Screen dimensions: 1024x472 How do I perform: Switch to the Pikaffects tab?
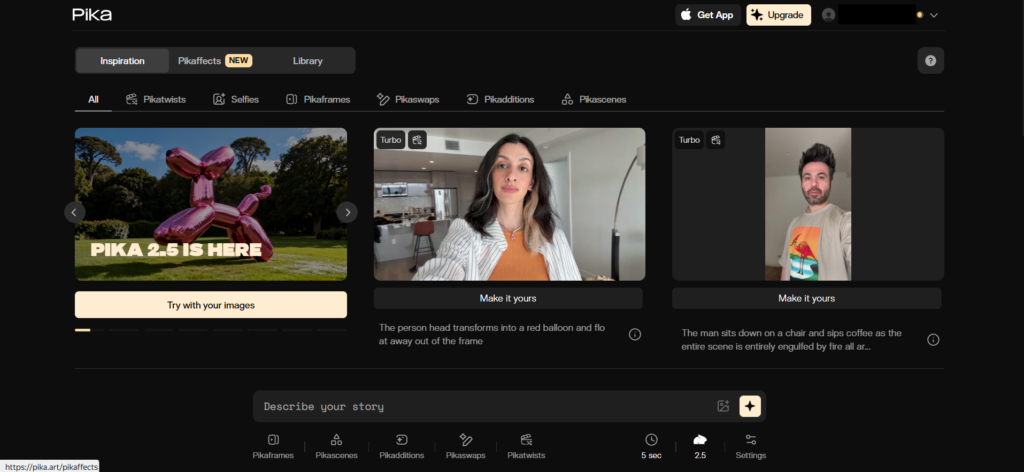click(214, 61)
